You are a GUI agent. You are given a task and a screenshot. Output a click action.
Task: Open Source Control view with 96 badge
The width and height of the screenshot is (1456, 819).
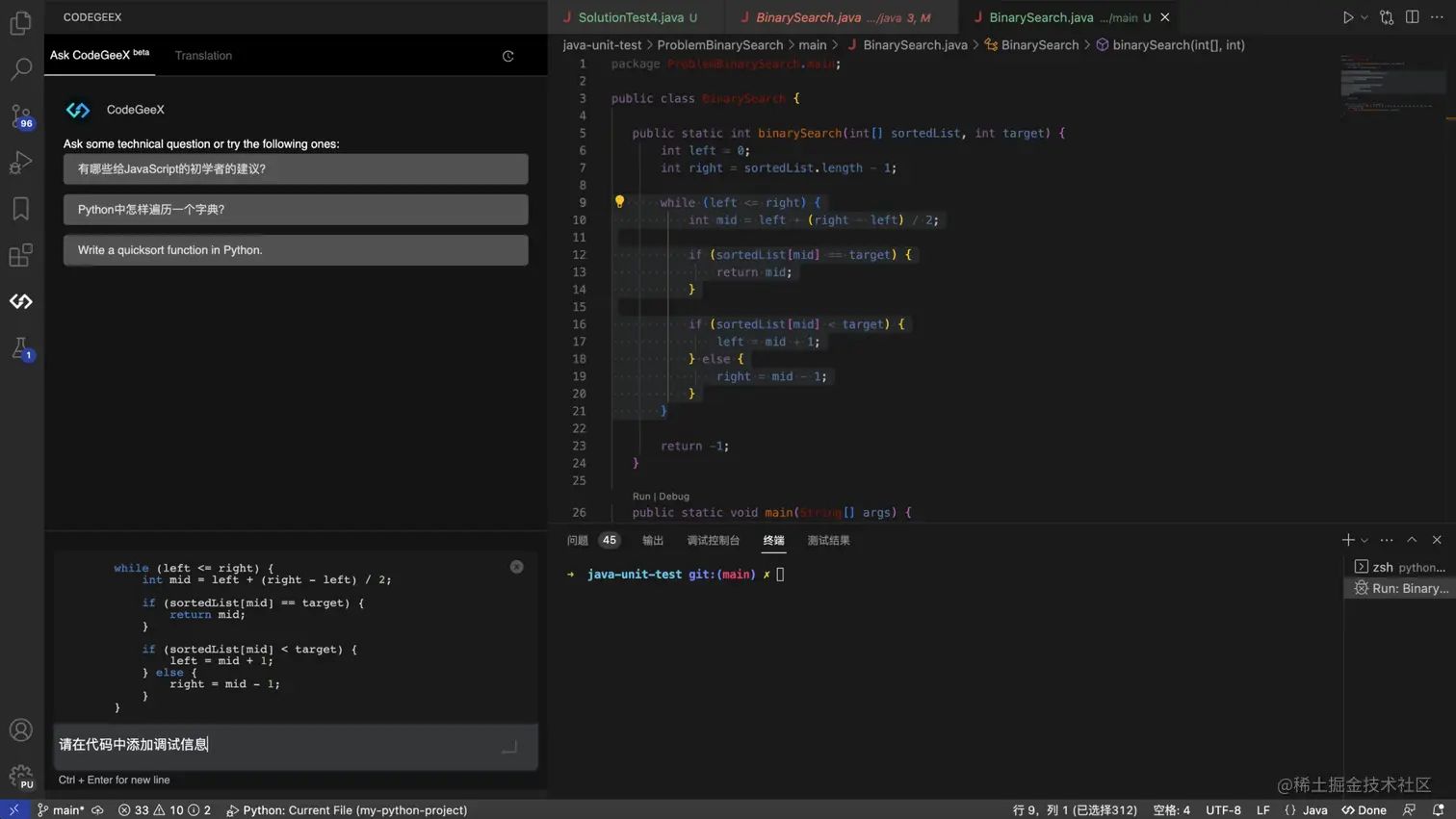20,116
